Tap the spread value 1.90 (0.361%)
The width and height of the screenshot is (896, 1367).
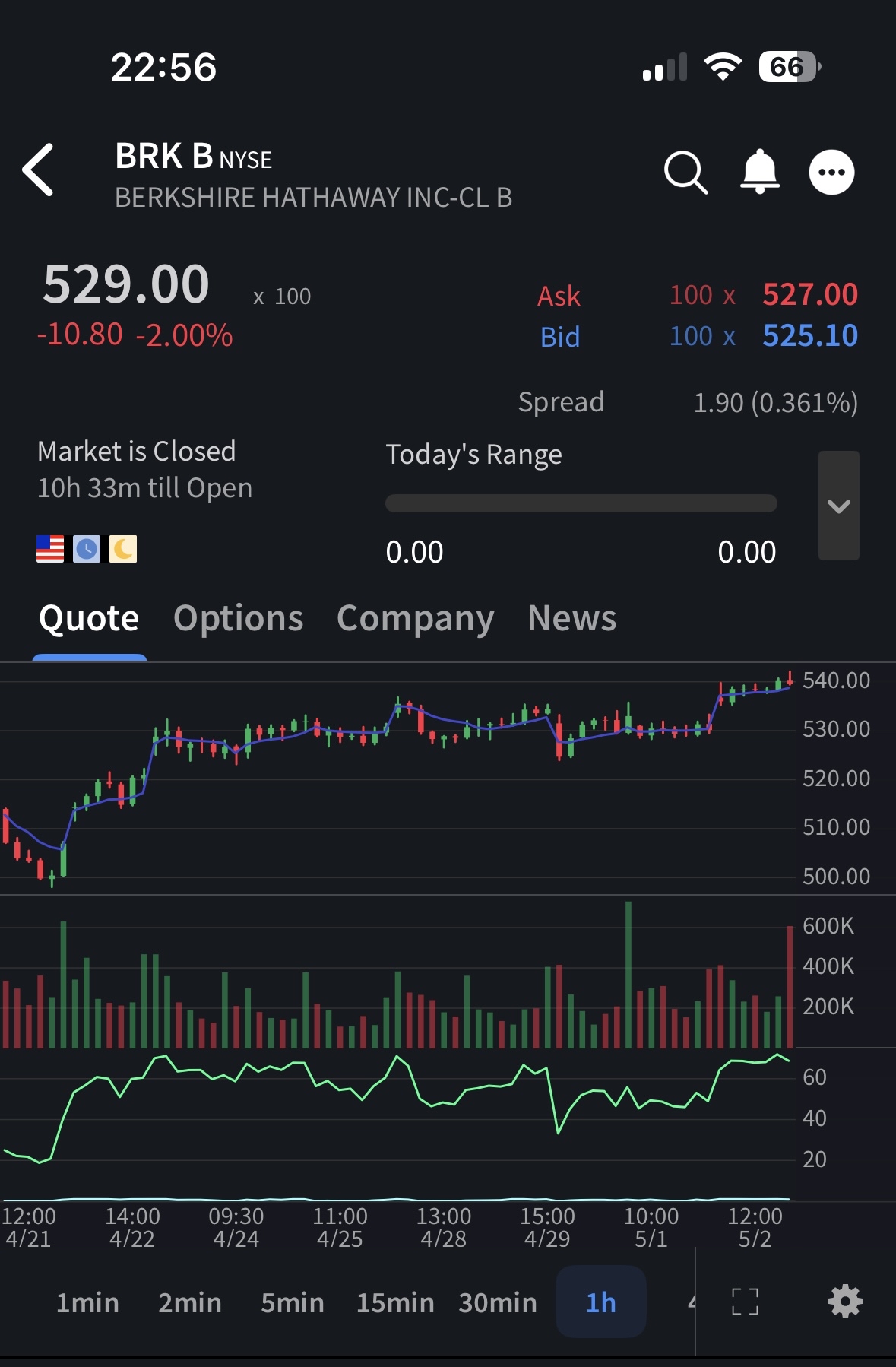point(776,402)
